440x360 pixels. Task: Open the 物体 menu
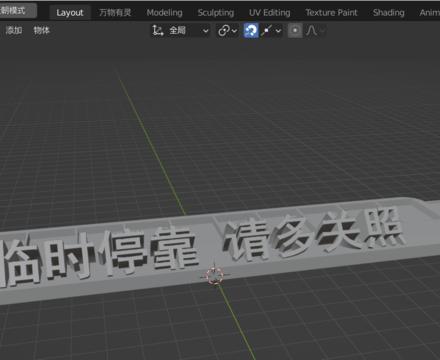coord(42,30)
